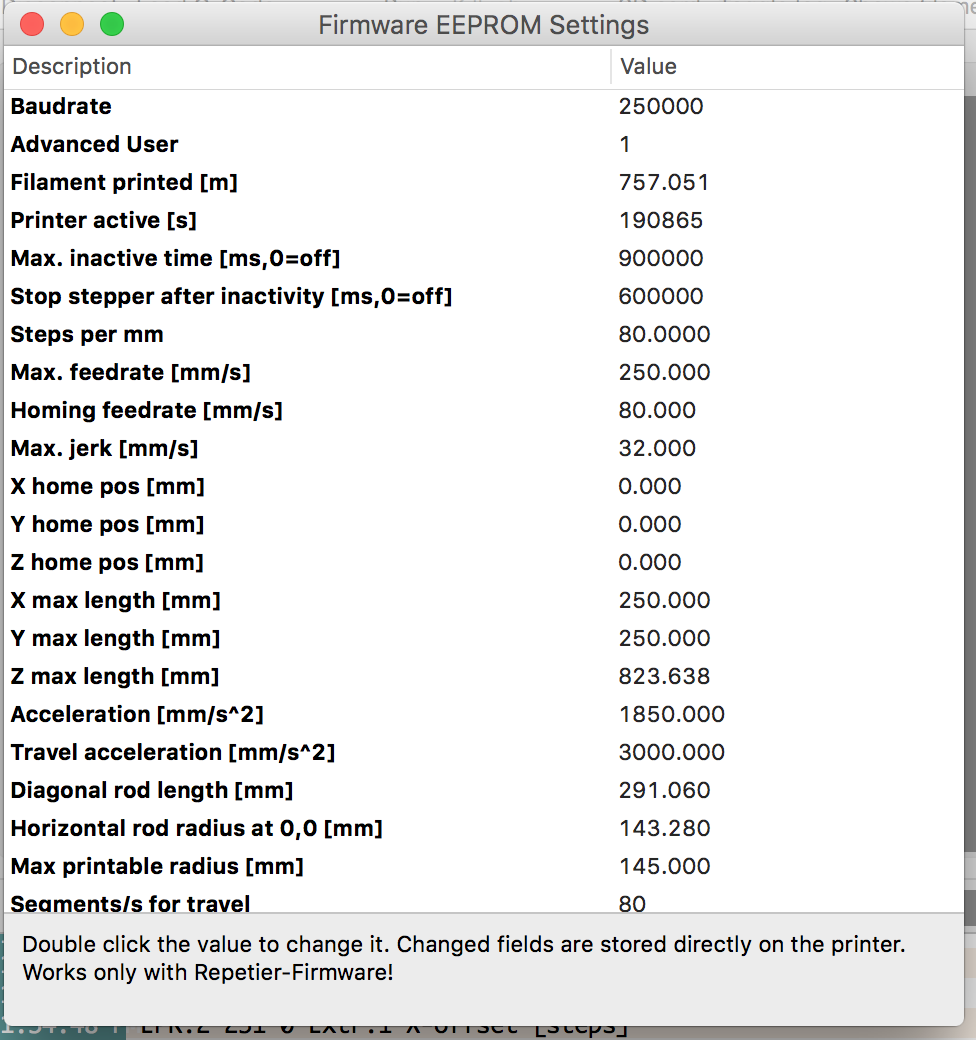Select the Z max length value 823.638
The image size is (976, 1040).
[664, 676]
